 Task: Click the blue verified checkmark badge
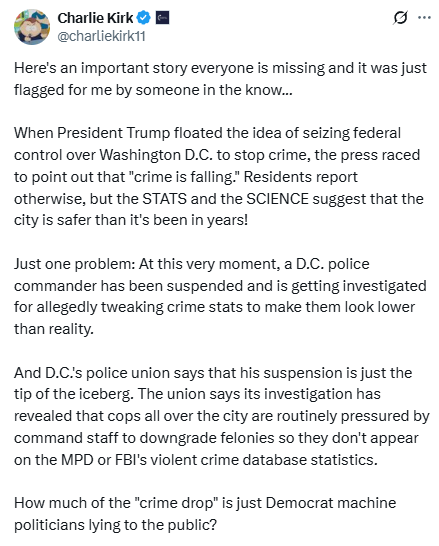point(143,18)
